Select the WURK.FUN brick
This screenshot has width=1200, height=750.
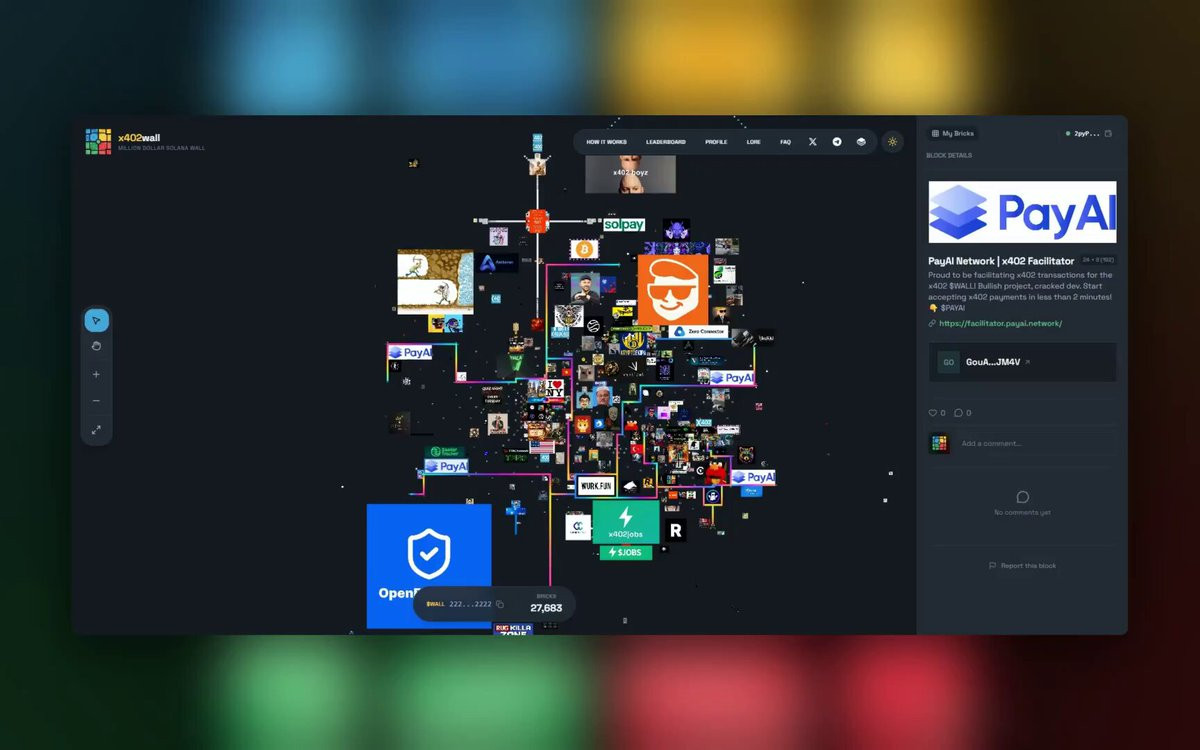(596, 486)
